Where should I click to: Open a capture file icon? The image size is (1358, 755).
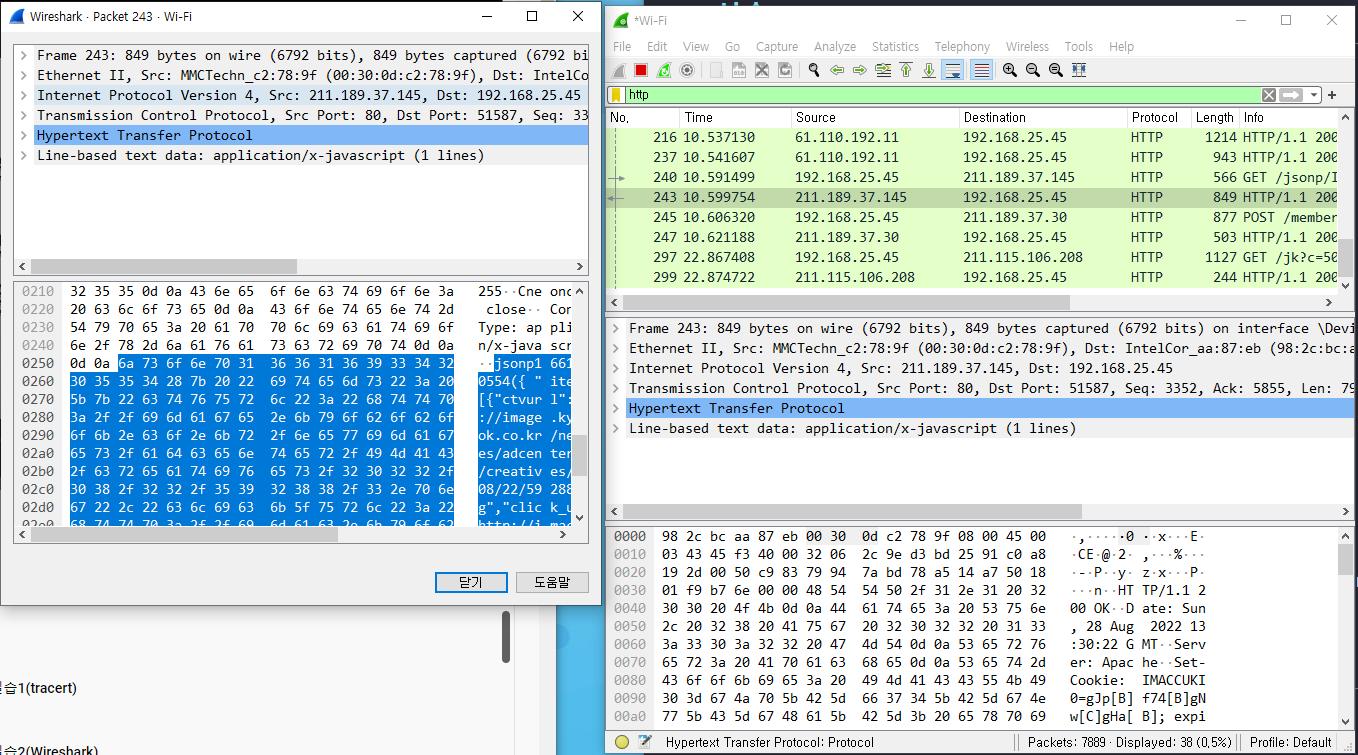coord(716,70)
